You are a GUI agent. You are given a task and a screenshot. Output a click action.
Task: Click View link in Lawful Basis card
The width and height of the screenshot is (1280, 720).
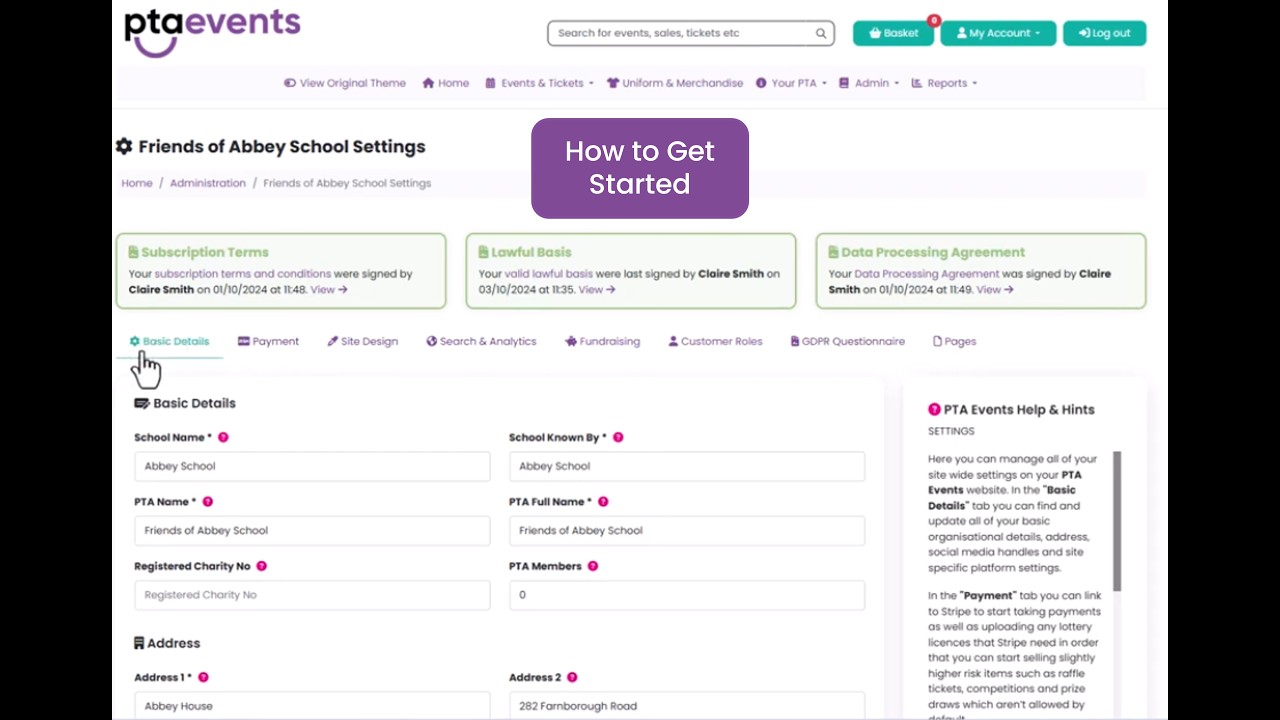pyautogui.click(x=597, y=289)
